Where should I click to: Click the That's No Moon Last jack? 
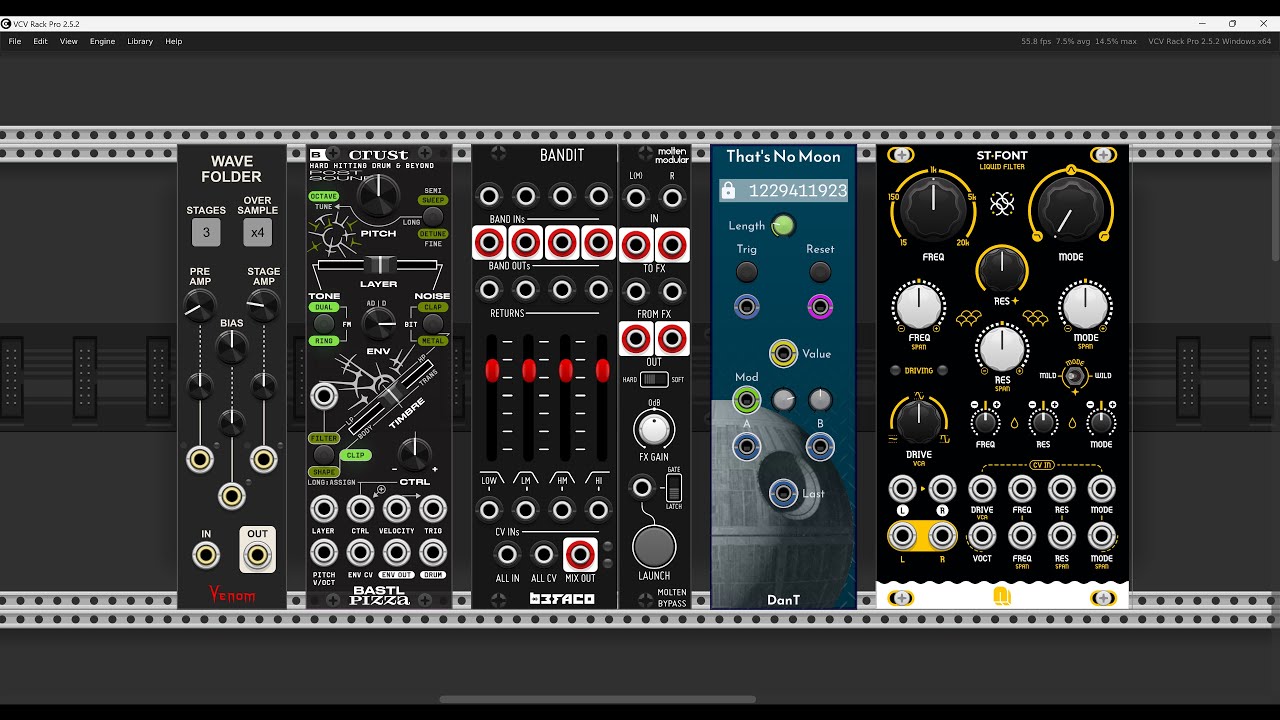[x=783, y=493]
